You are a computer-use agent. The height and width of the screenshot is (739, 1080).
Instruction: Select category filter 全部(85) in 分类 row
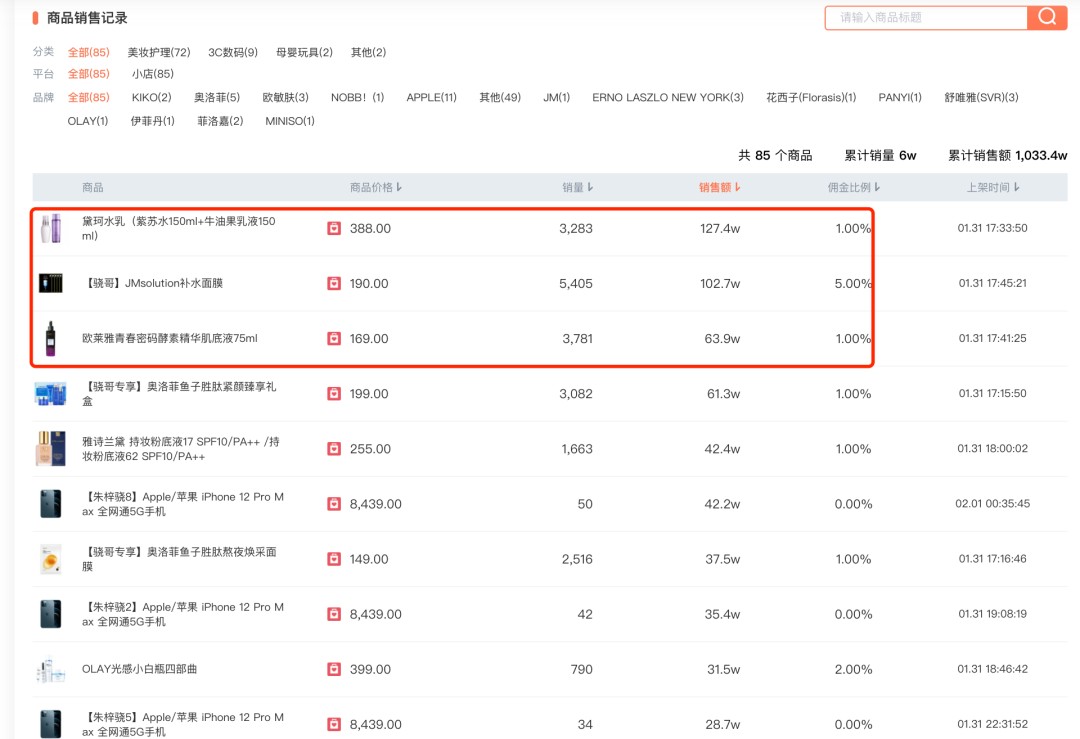coord(88,52)
